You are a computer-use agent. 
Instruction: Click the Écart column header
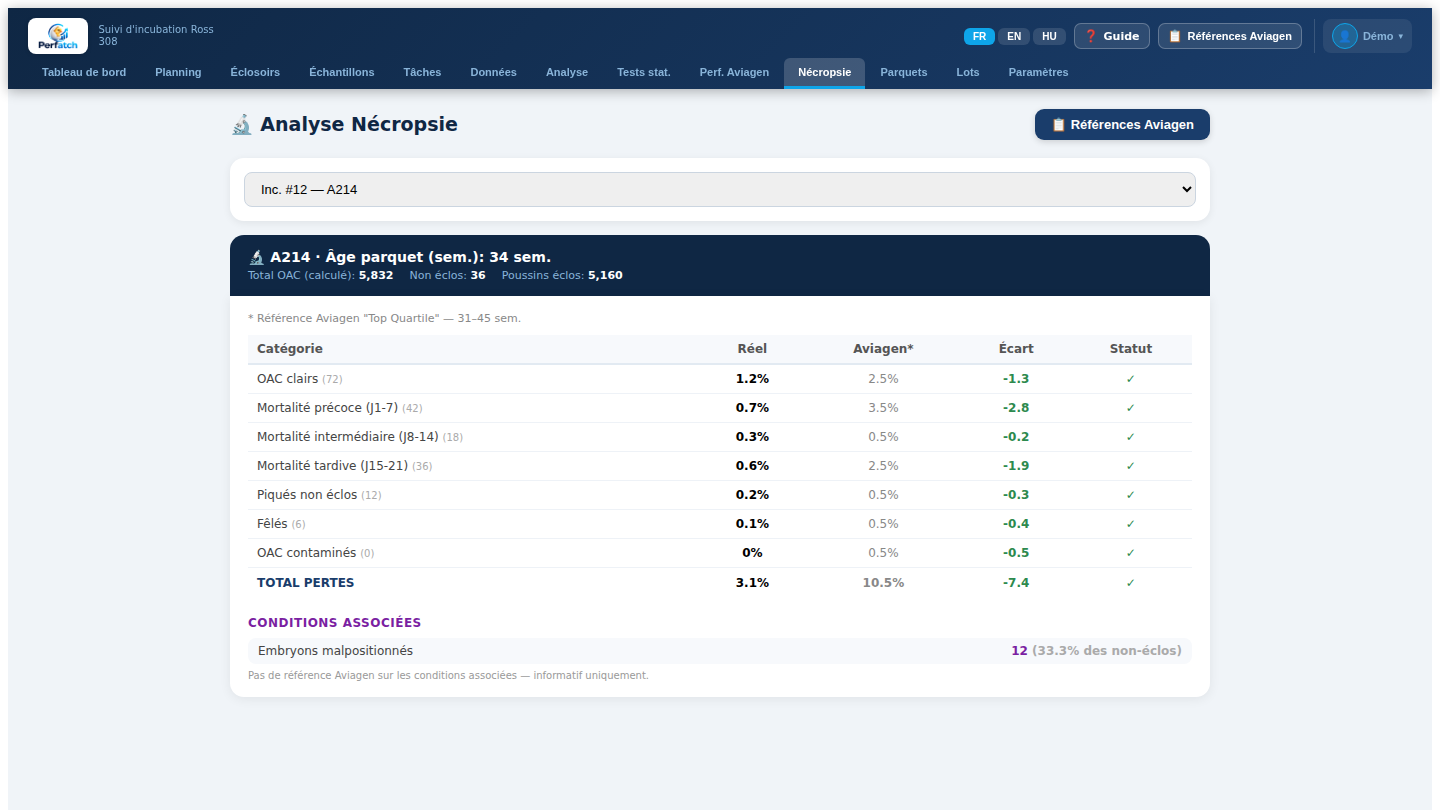[x=1016, y=349]
